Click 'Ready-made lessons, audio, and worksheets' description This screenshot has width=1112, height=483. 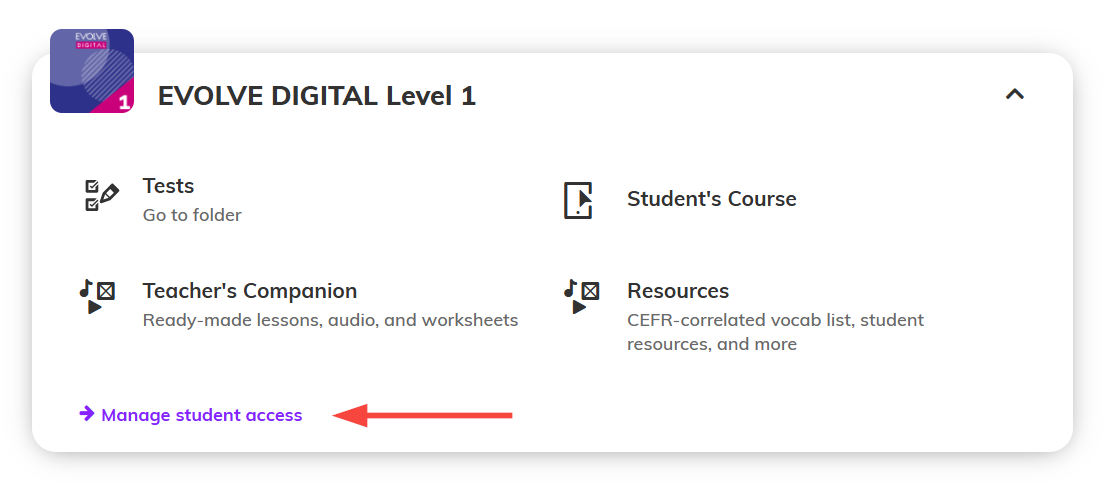(x=330, y=320)
